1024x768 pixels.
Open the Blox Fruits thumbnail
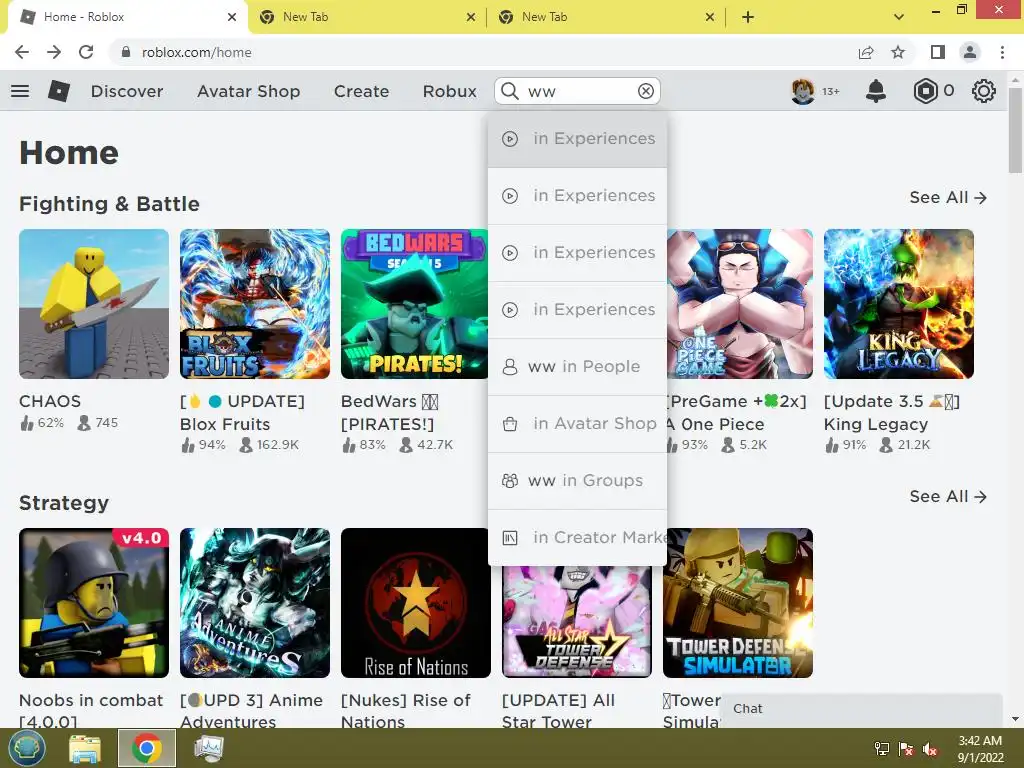click(255, 304)
